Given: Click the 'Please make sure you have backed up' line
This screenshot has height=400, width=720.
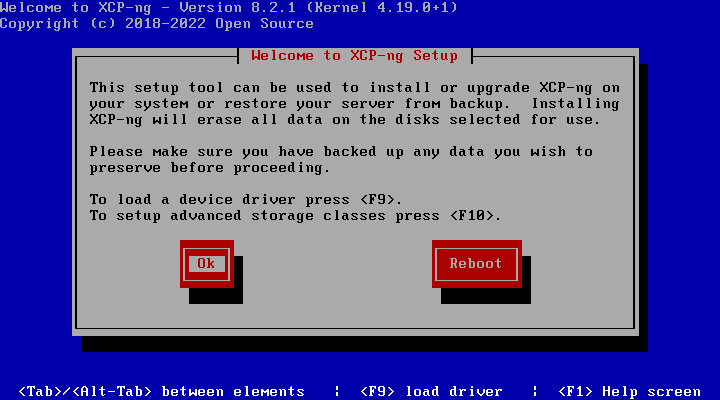Looking at the screenshot, I should 341,152.
